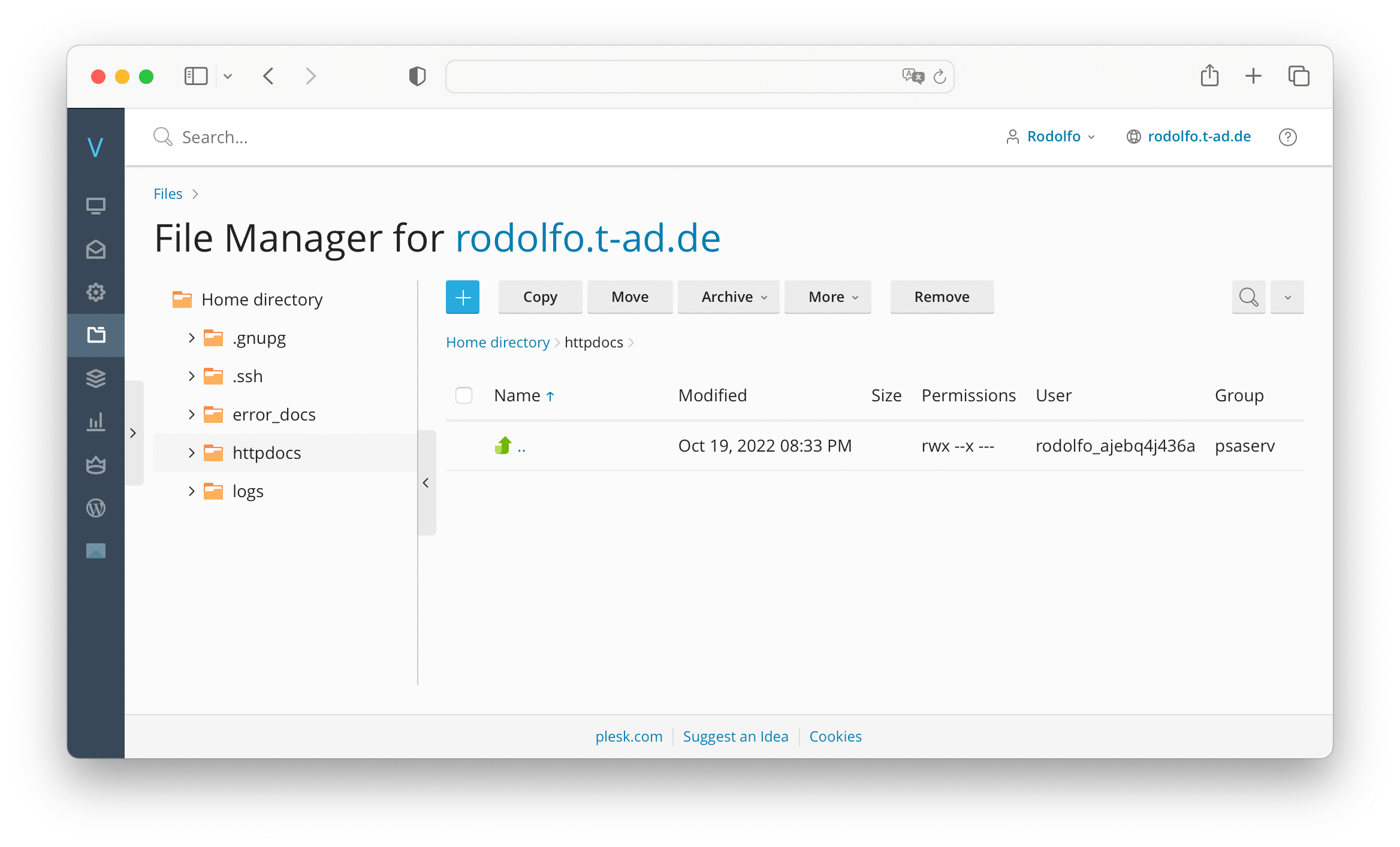Screen dimensions: 1400x847
Task: Select error_docs in the folder tree
Action: click(274, 415)
